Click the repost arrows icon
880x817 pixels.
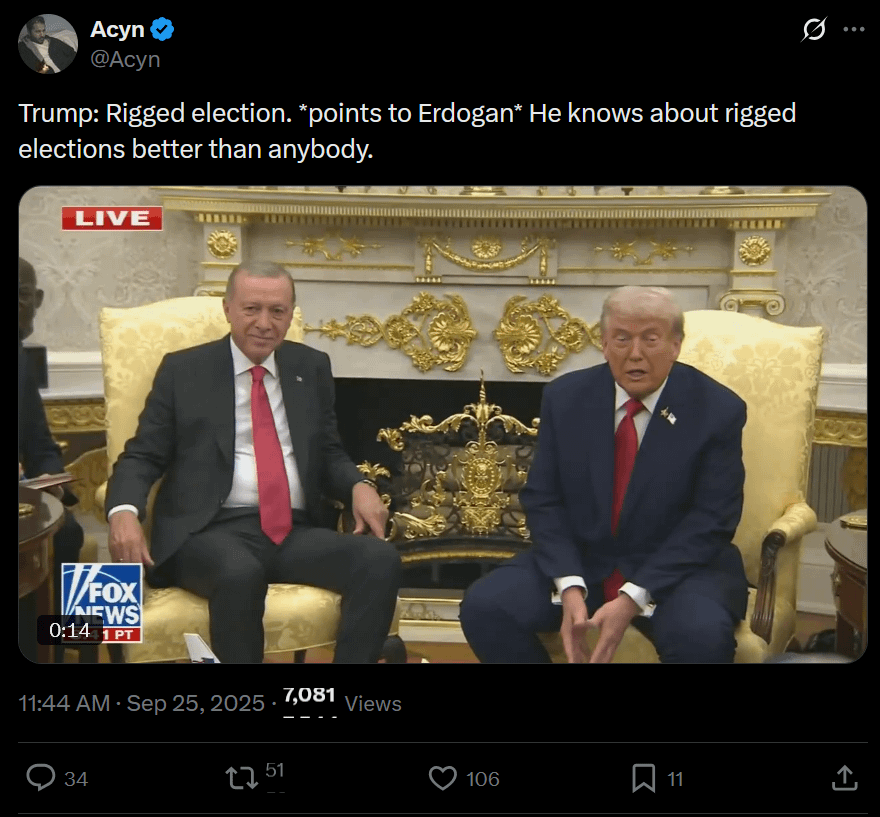point(241,778)
